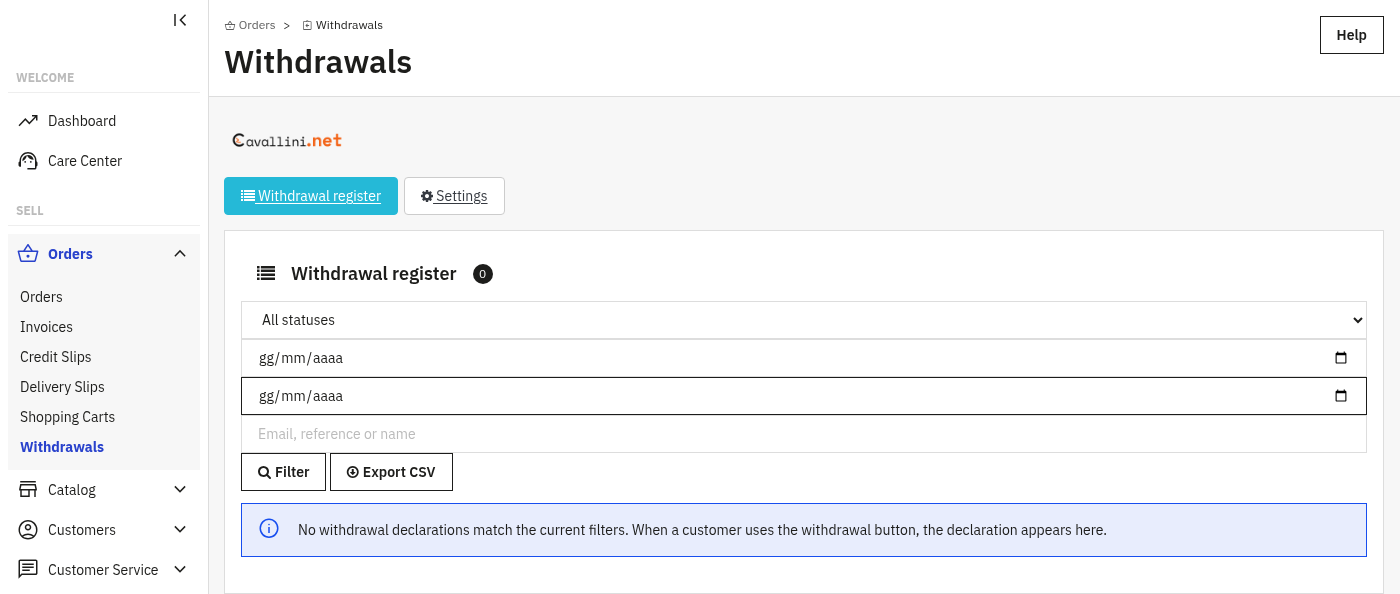1400x594 pixels.
Task: Open the All statuses dropdown
Action: pyautogui.click(x=804, y=320)
